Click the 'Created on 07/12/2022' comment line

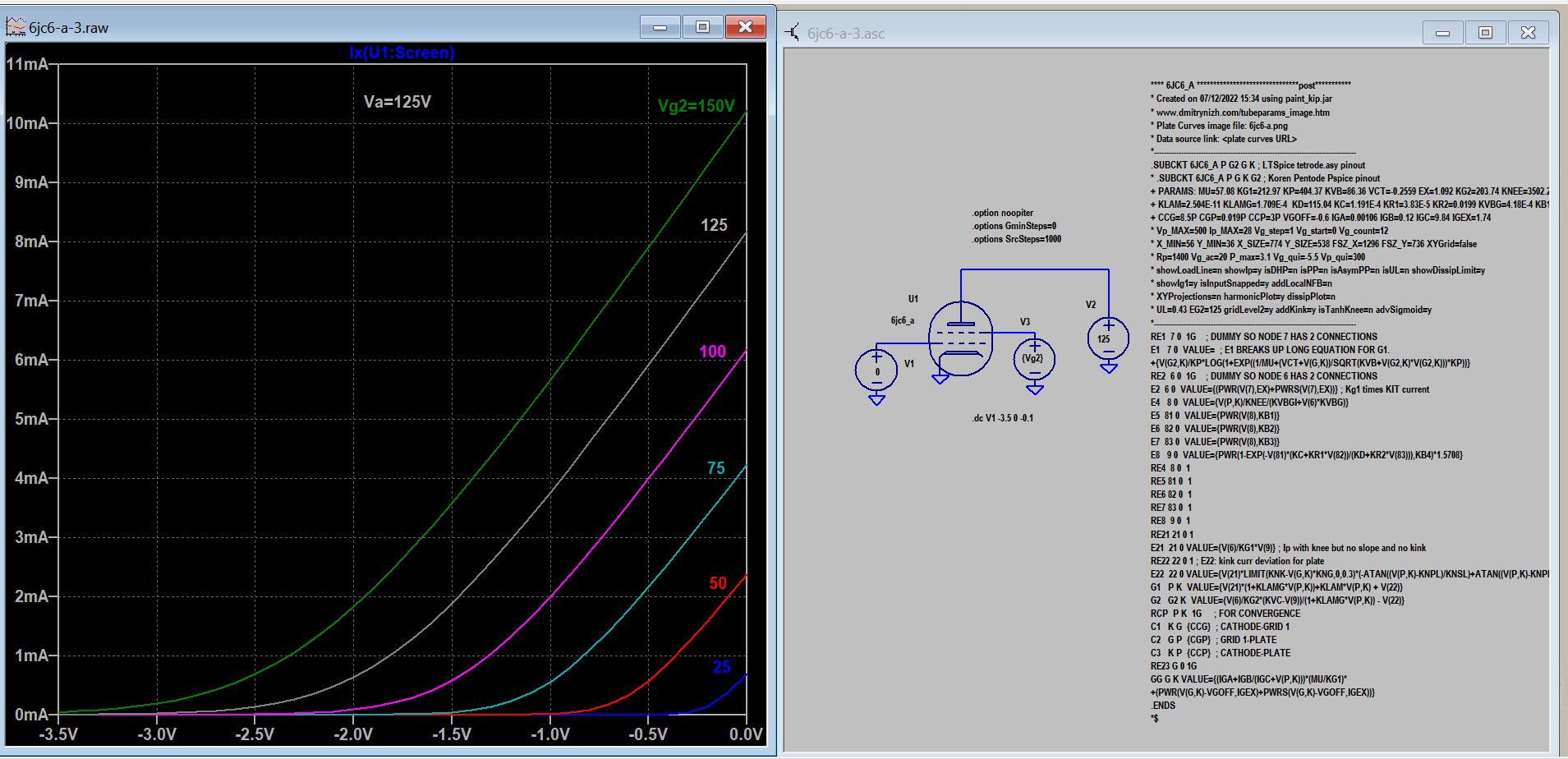(1241, 99)
